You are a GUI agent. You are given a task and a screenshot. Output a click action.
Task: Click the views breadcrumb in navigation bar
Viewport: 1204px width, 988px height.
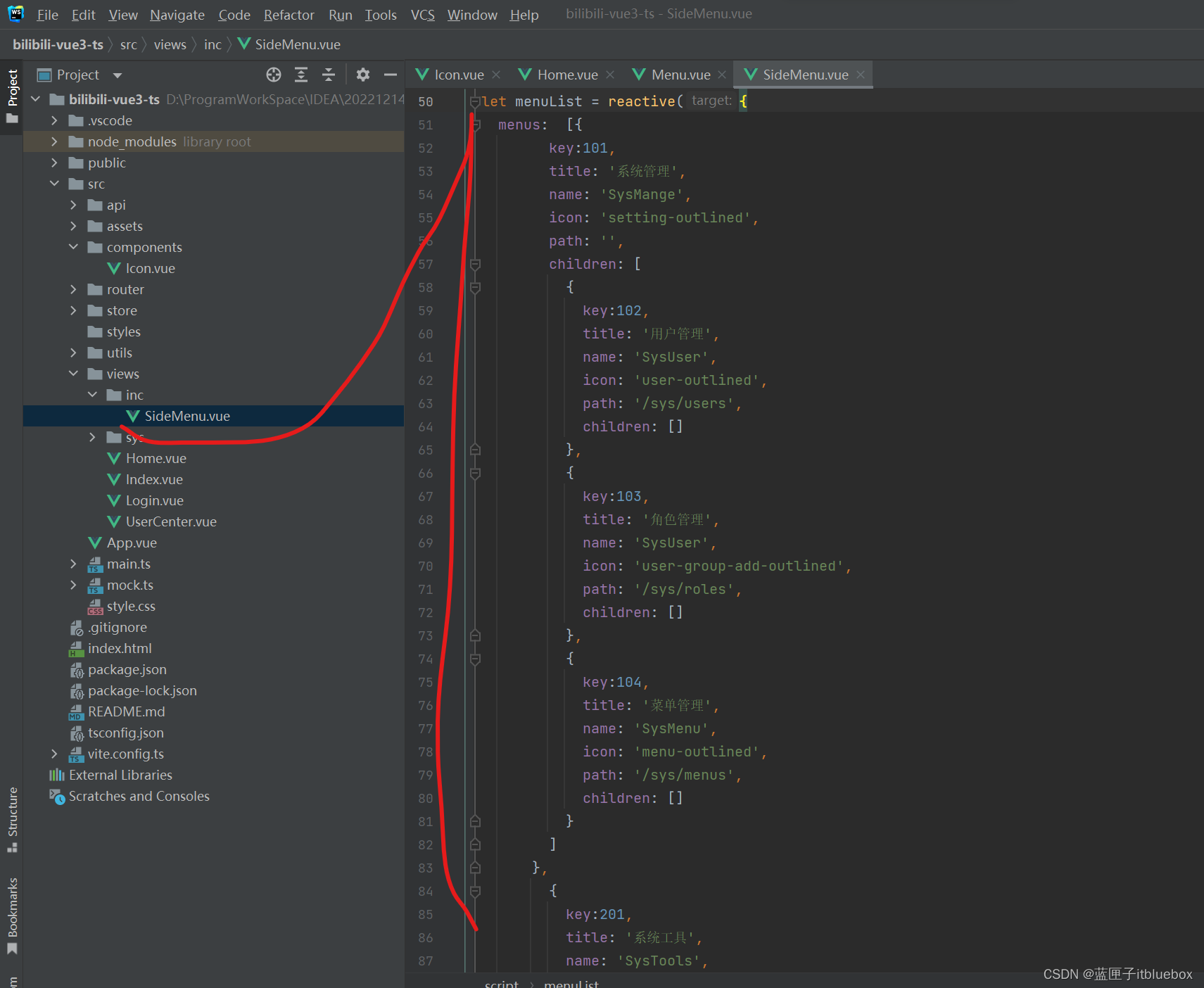[170, 44]
